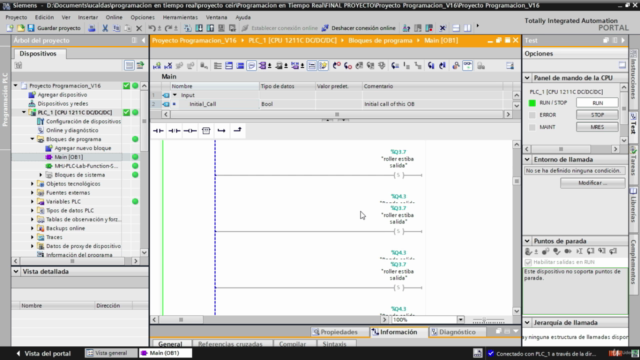
Task: Open accessible devices icon in toolbar
Action: coord(407,28)
